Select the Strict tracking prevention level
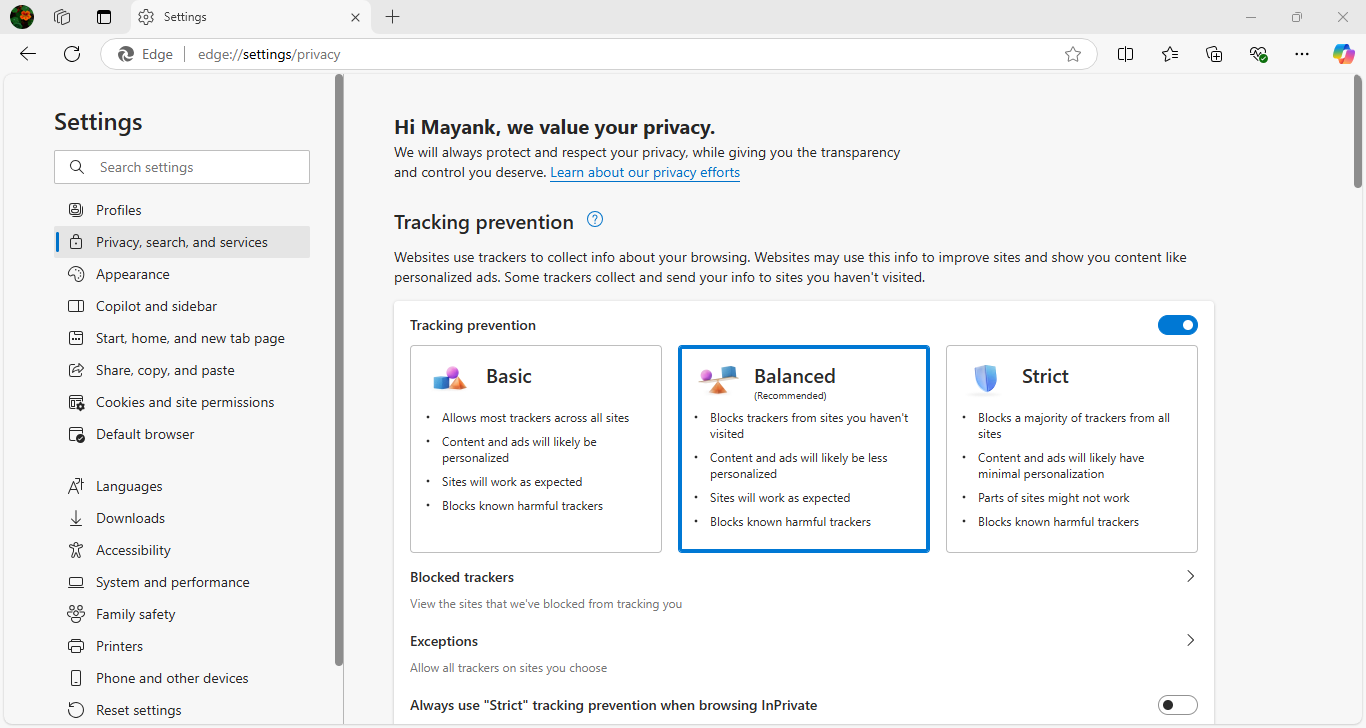The image size is (1366, 728). 1071,448
